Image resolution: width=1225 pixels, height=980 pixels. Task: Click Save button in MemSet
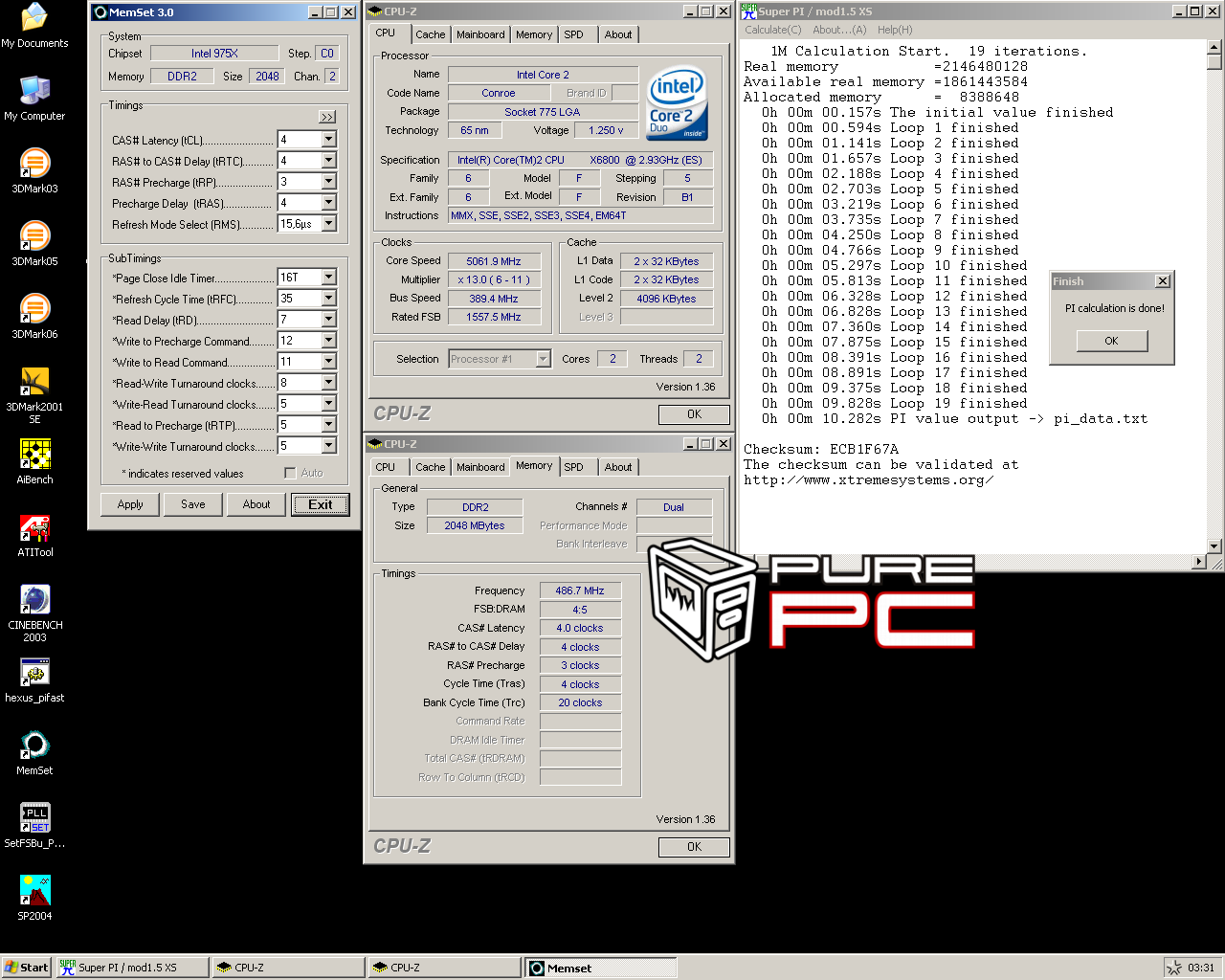point(193,504)
